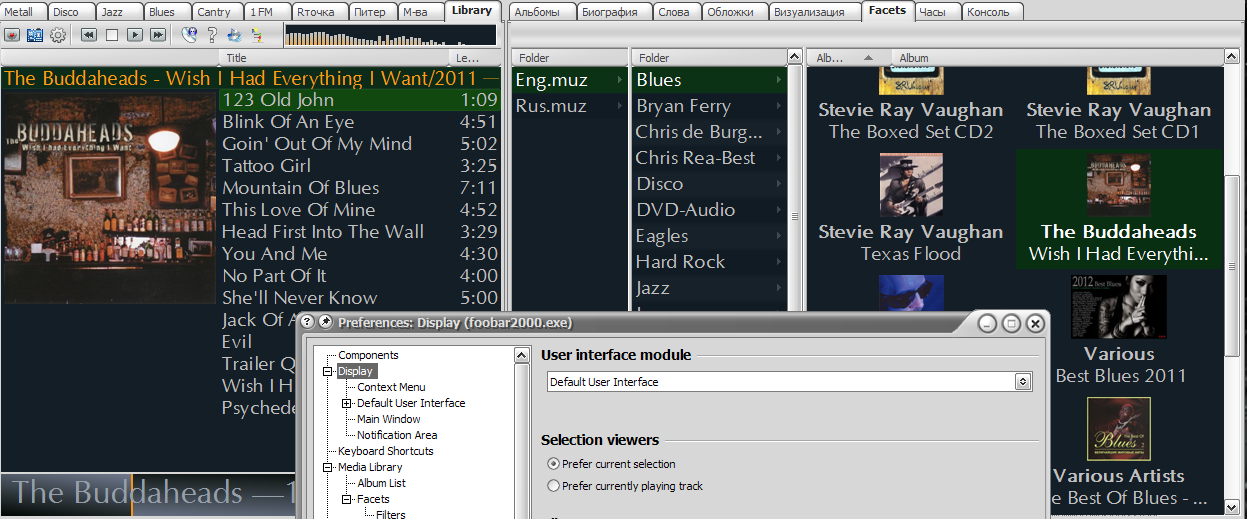This screenshot has height=519, width=1247.
Task: Select track 'Blink Of An Eye'
Action: click(359, 122)
